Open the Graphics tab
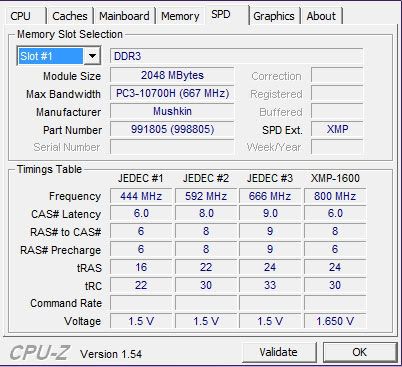This screenshot has height=367, width=402. (x=274, y=16)
